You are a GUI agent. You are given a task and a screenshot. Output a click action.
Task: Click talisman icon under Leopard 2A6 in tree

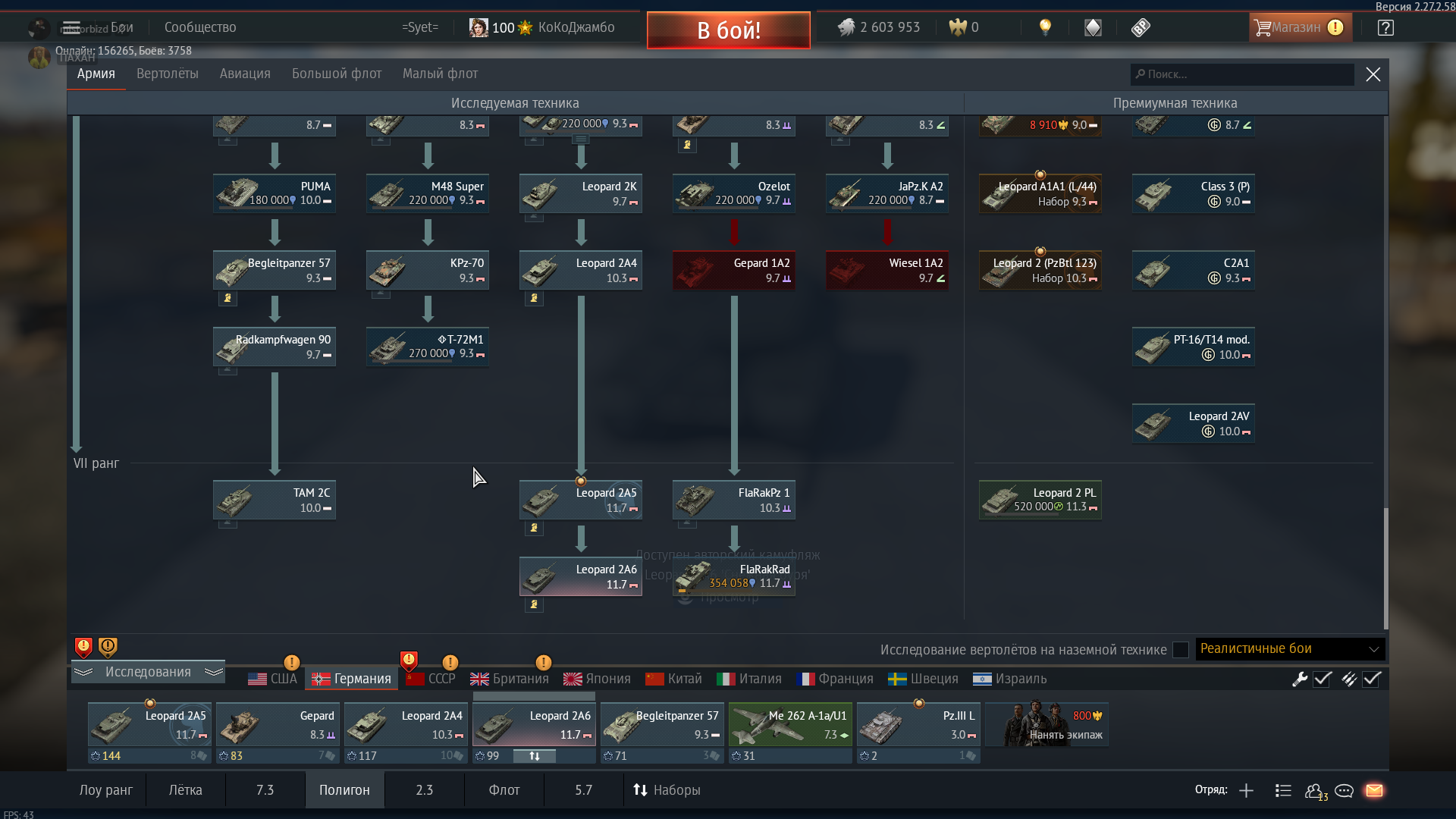coord(534,604)
